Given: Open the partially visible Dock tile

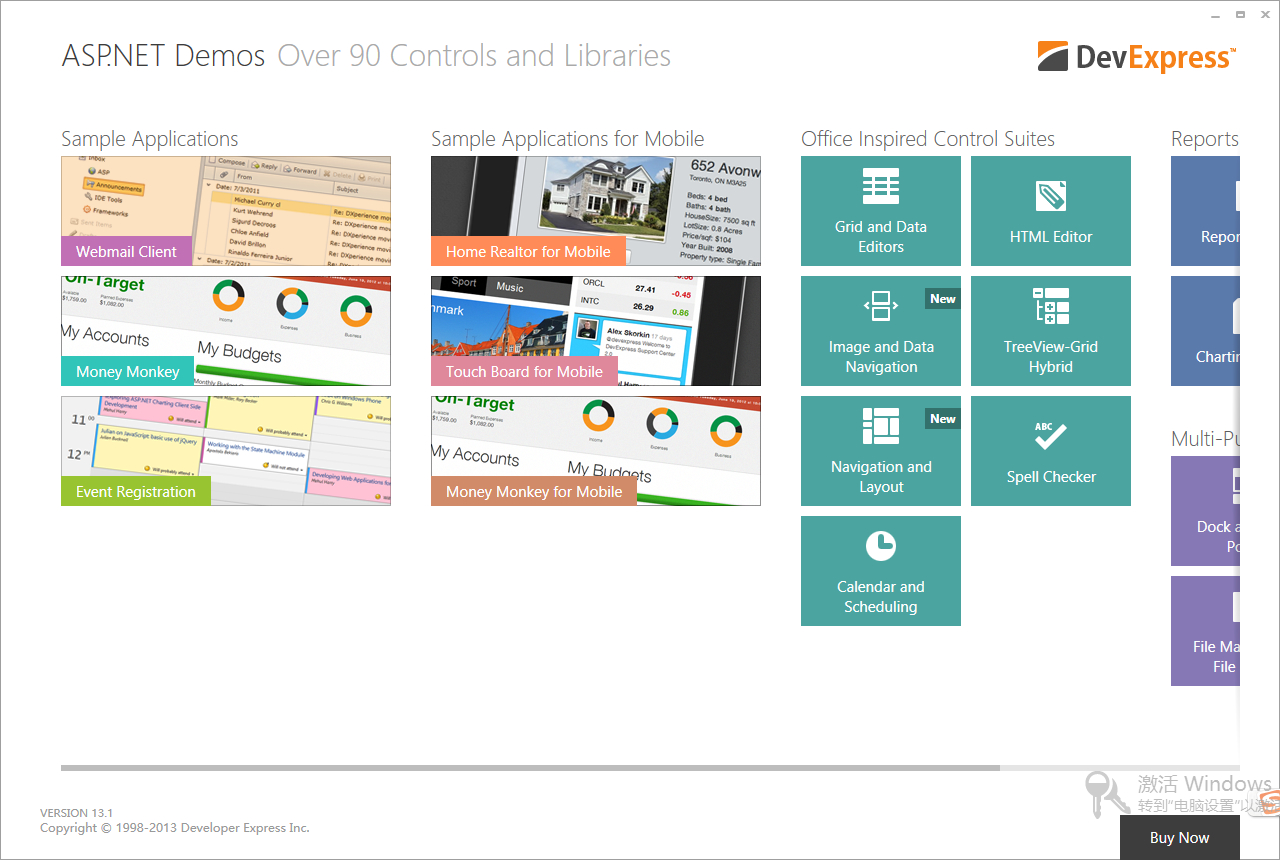Looking at the screenshot, I should [x=1205, y=511].
